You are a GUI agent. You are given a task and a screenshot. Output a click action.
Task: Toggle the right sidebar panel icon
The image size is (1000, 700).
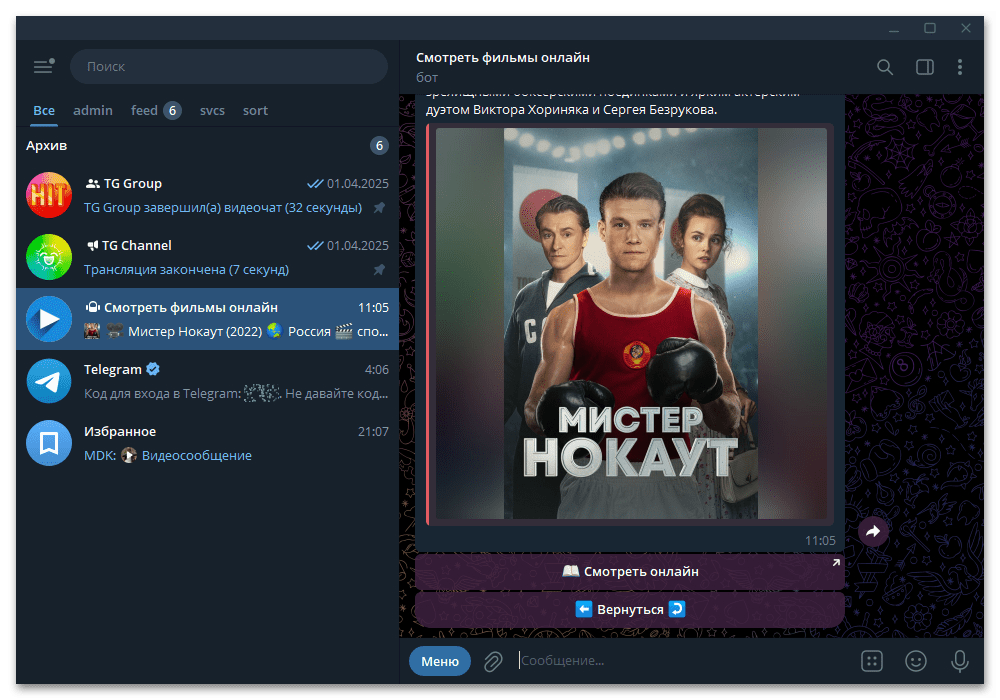click(925, 67)
